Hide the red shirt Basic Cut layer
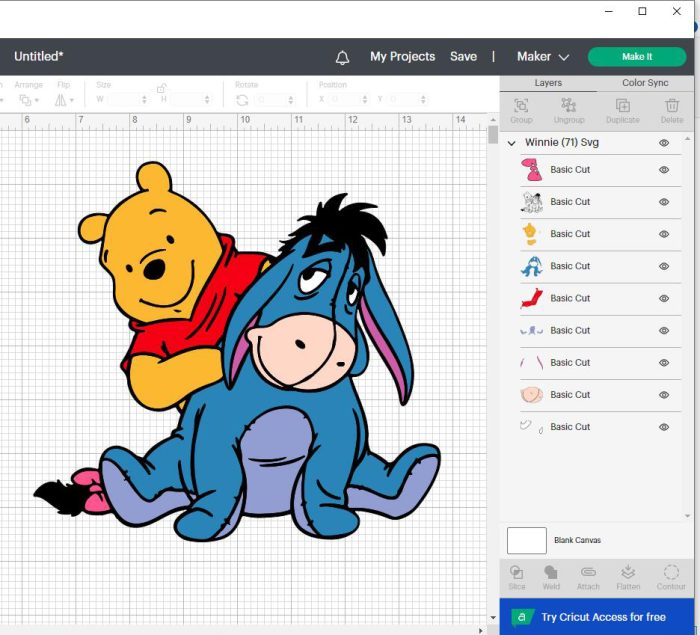The image size is (700, 635). point(664,298)
